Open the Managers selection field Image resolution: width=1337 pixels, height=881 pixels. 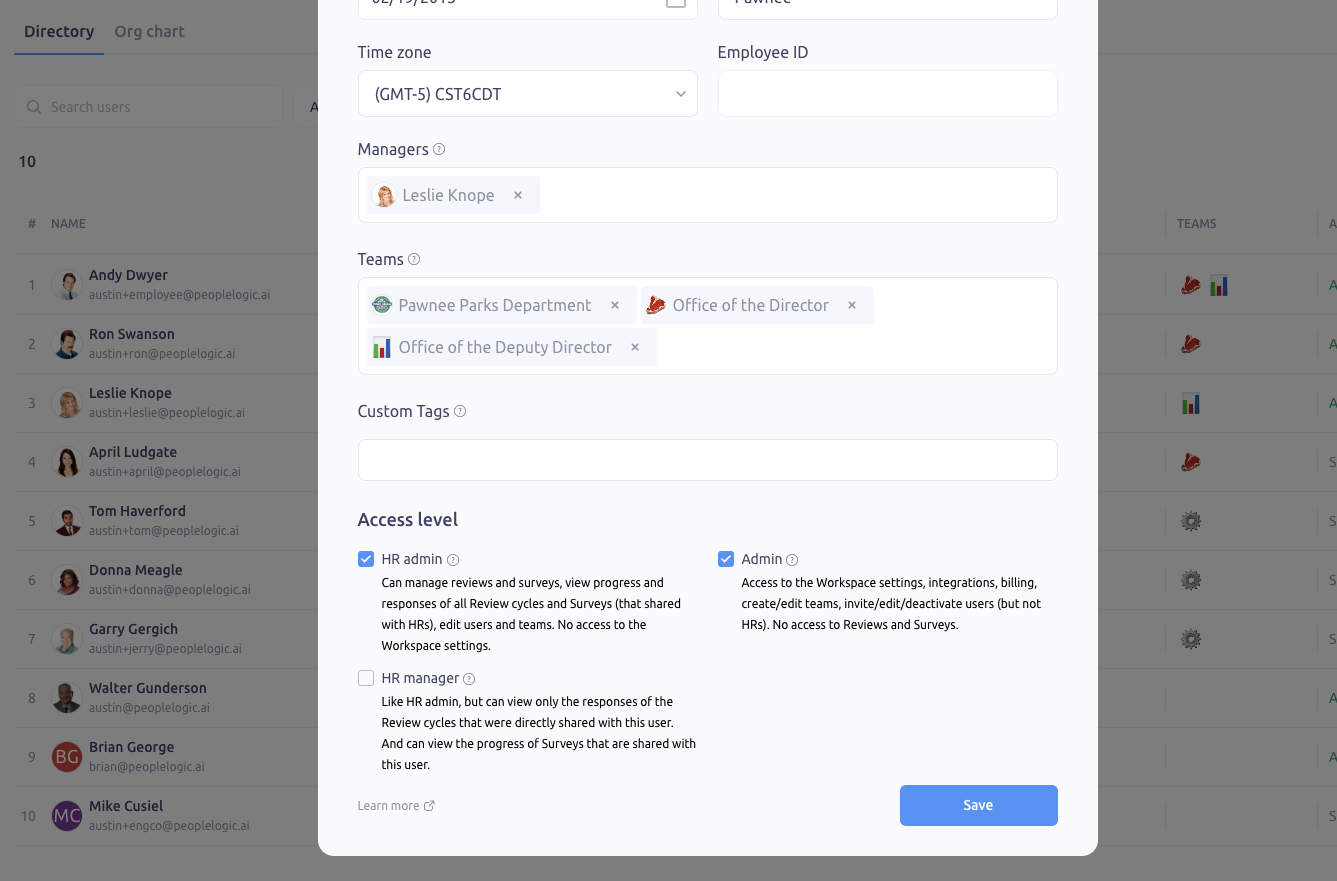(x=790, y=195)
